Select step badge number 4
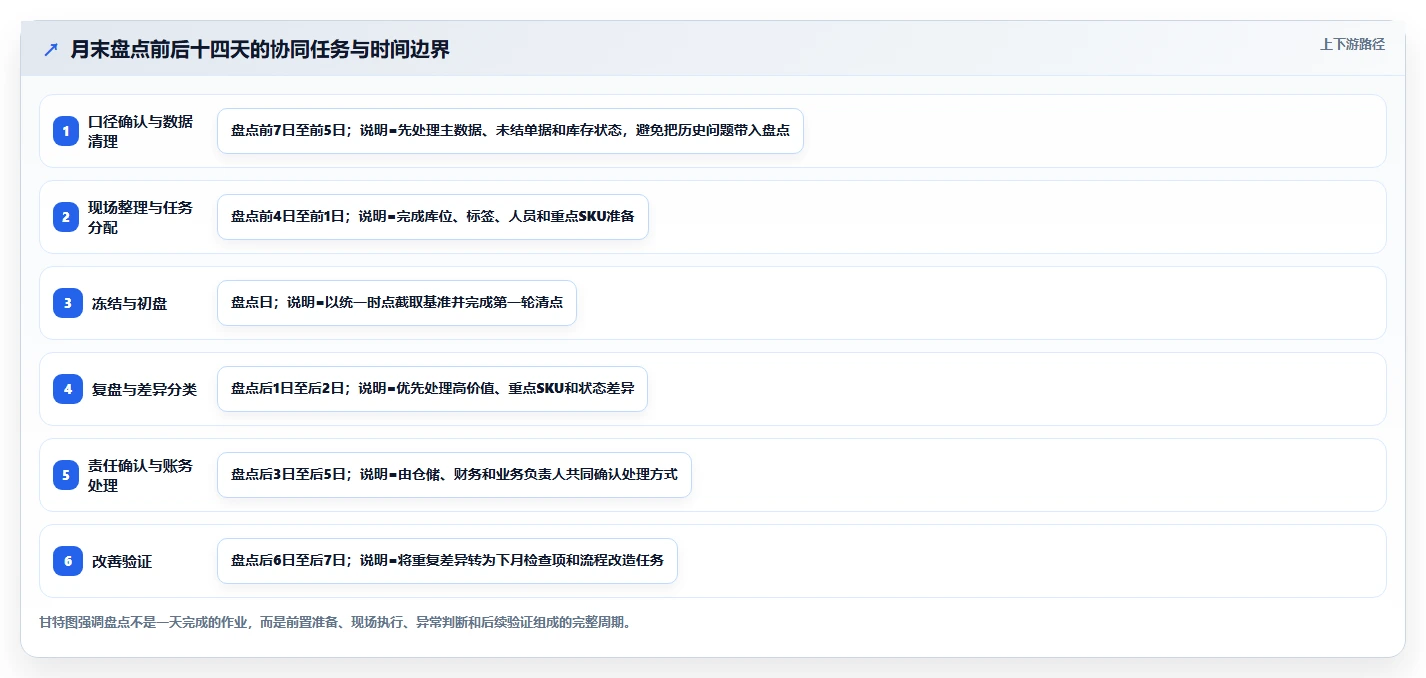Viewport: 1426px width, 678px height. tap(67, 389)
